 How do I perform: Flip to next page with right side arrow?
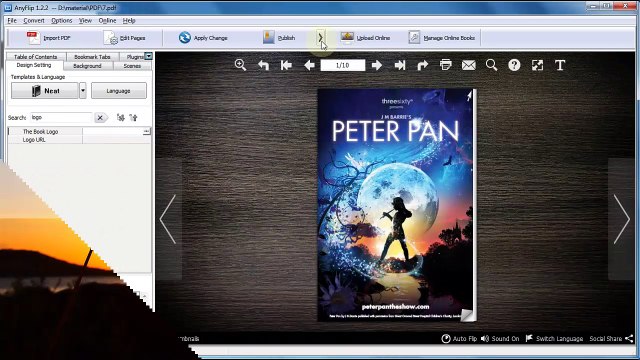(x=622, y=219)
